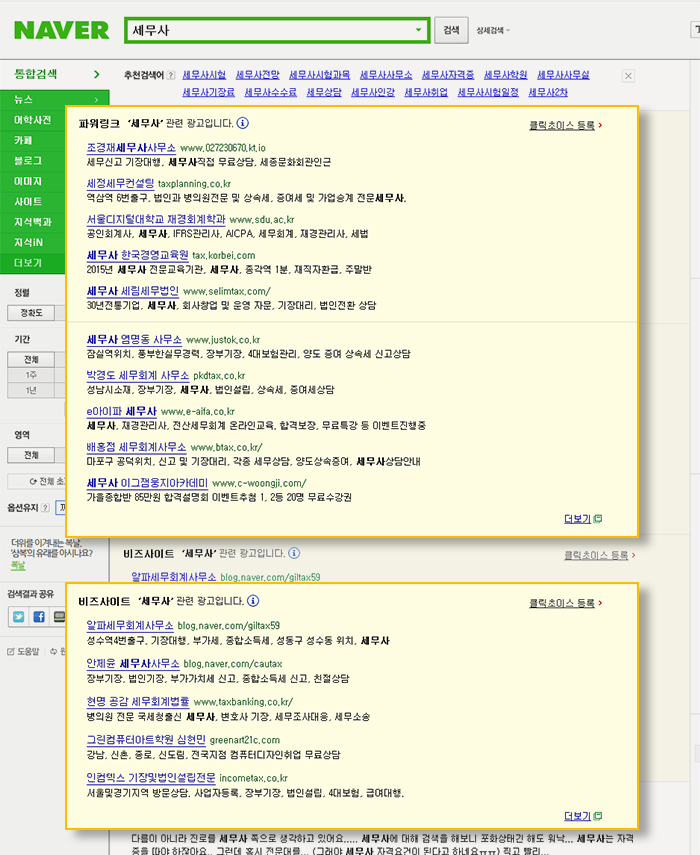Open the 박경도 세무회계 사무소 ad link
Screen dimensions: 700x855
[x=138, y=376]
